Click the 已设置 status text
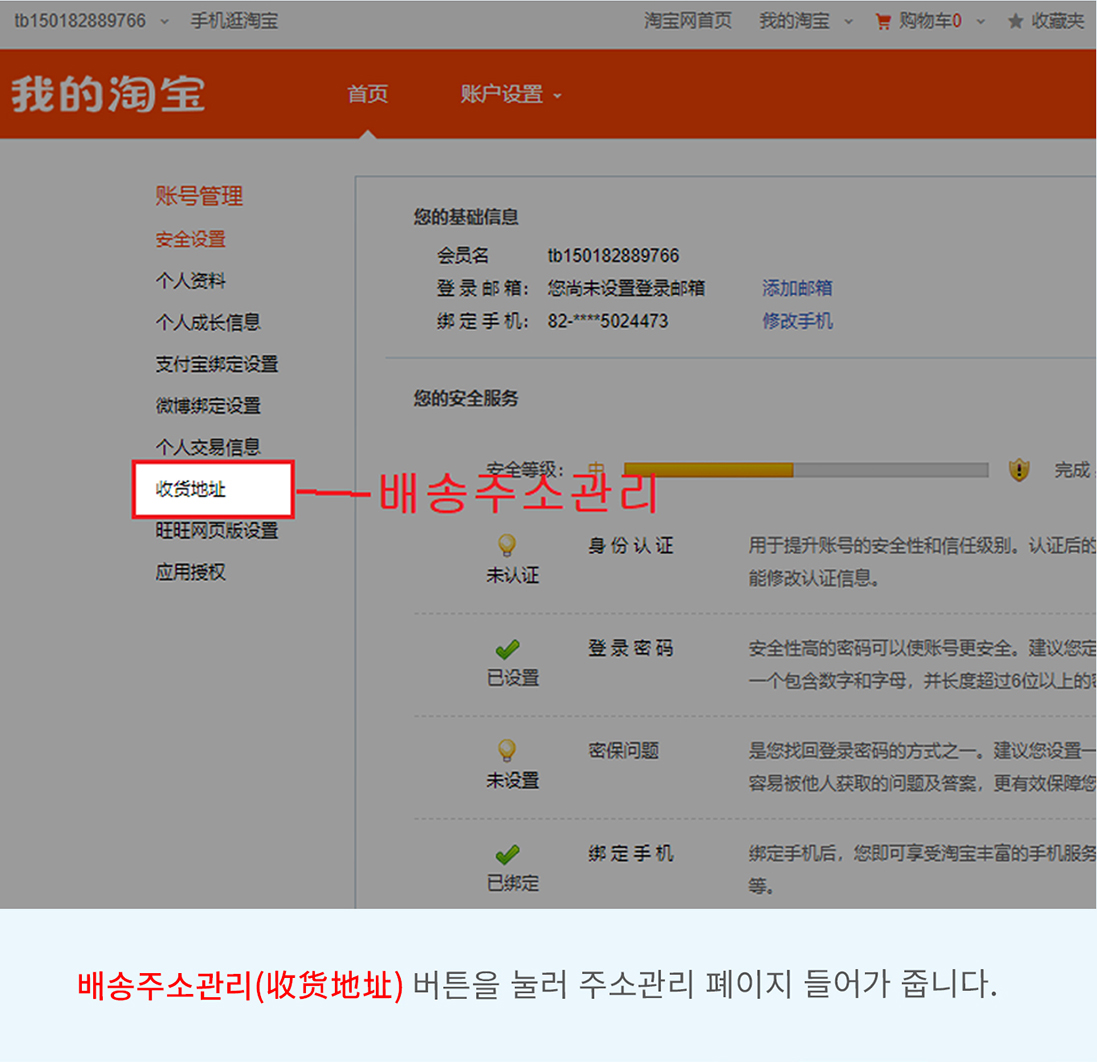 point(512,678)
